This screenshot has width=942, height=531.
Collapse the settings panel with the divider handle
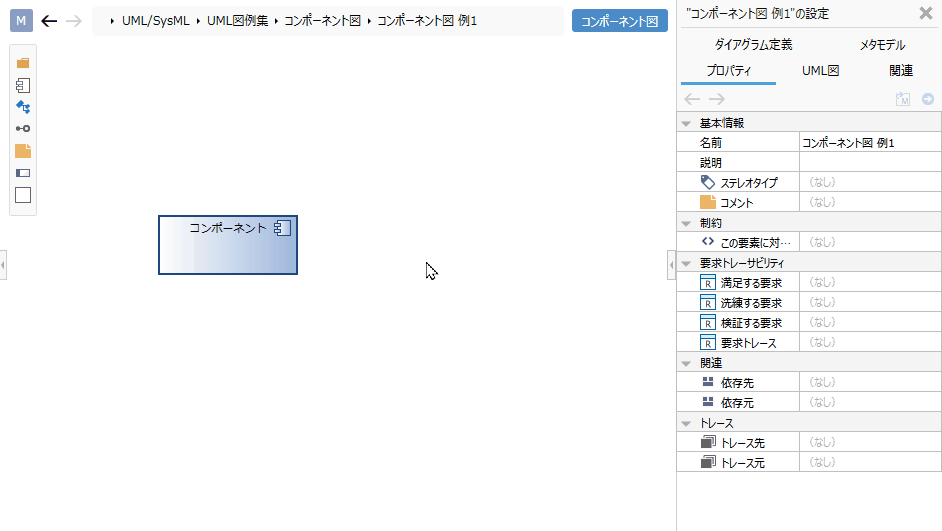pyautogui.click(x=671, y=265)
